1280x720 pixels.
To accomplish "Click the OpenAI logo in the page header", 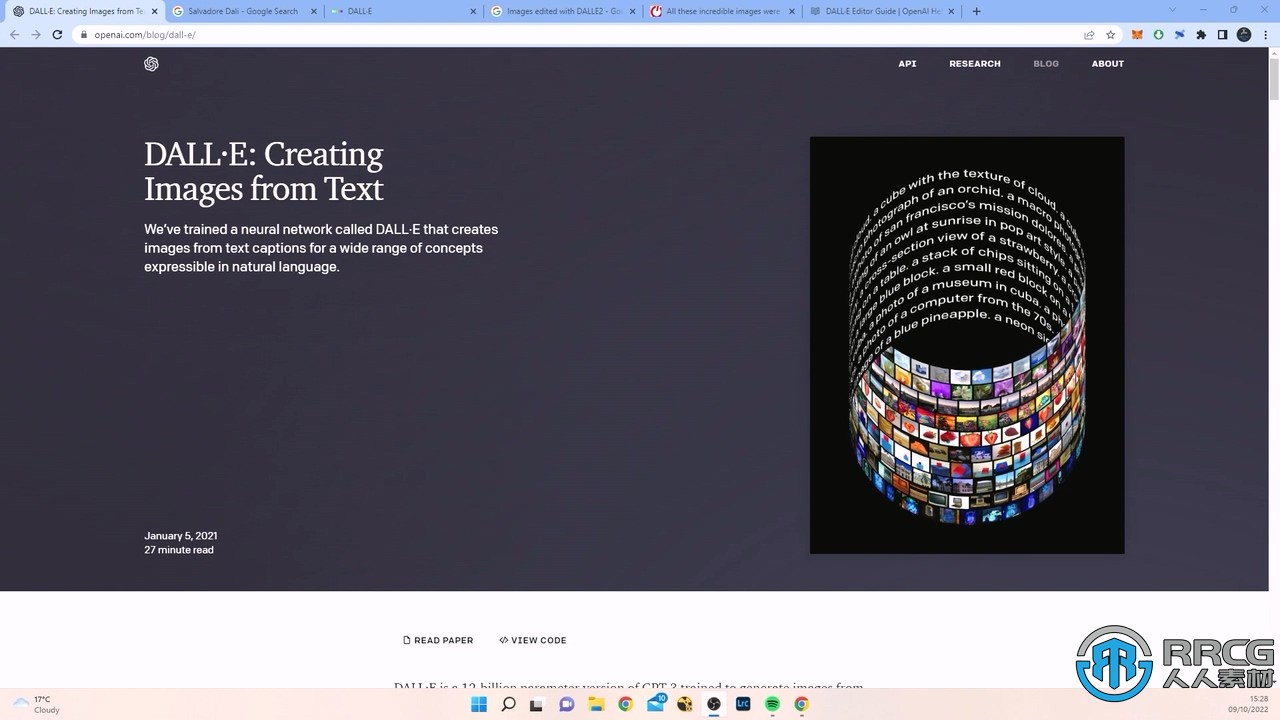I will 151,64.
